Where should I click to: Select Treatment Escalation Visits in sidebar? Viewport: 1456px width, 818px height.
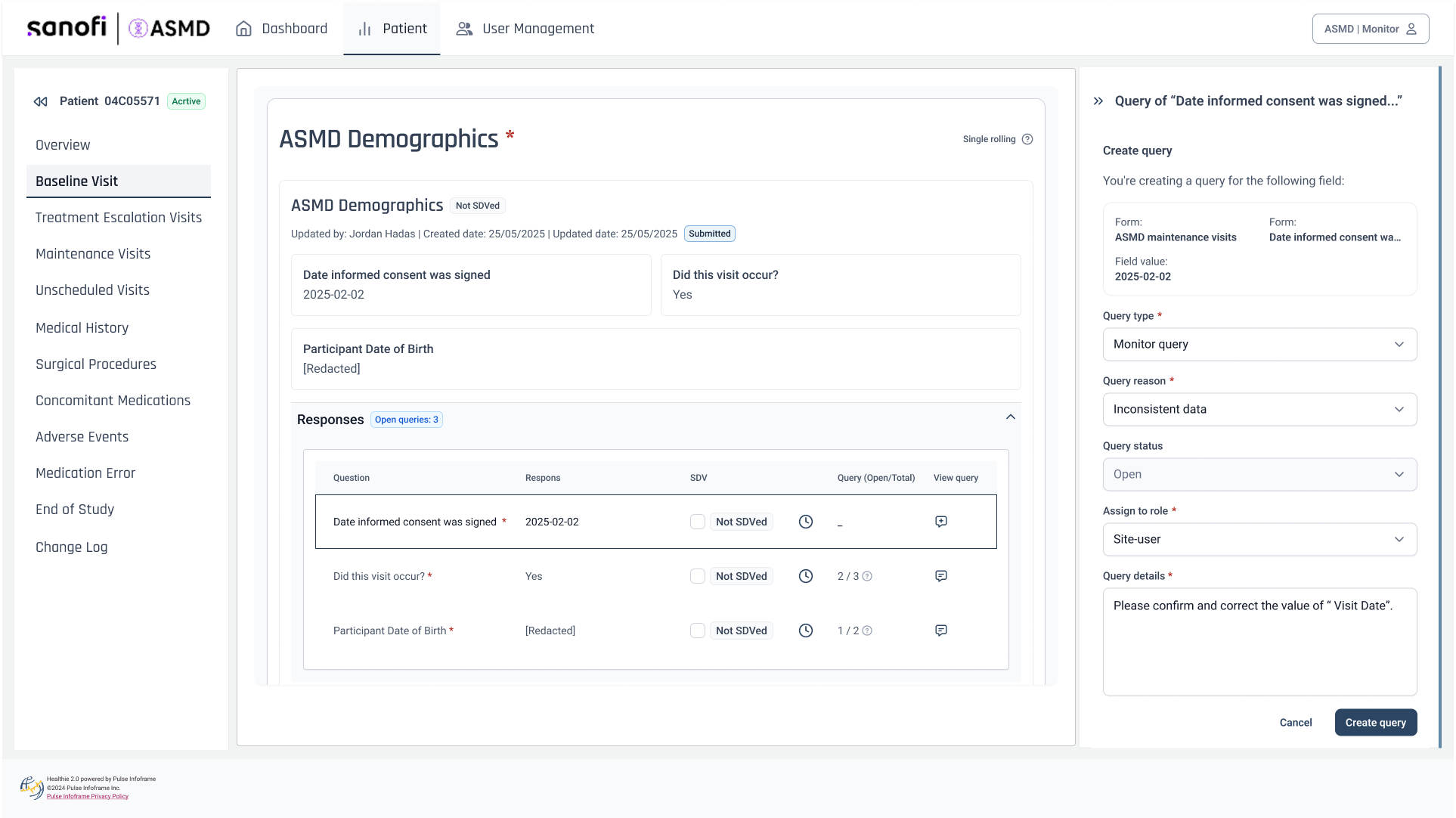tap(119, 218)
